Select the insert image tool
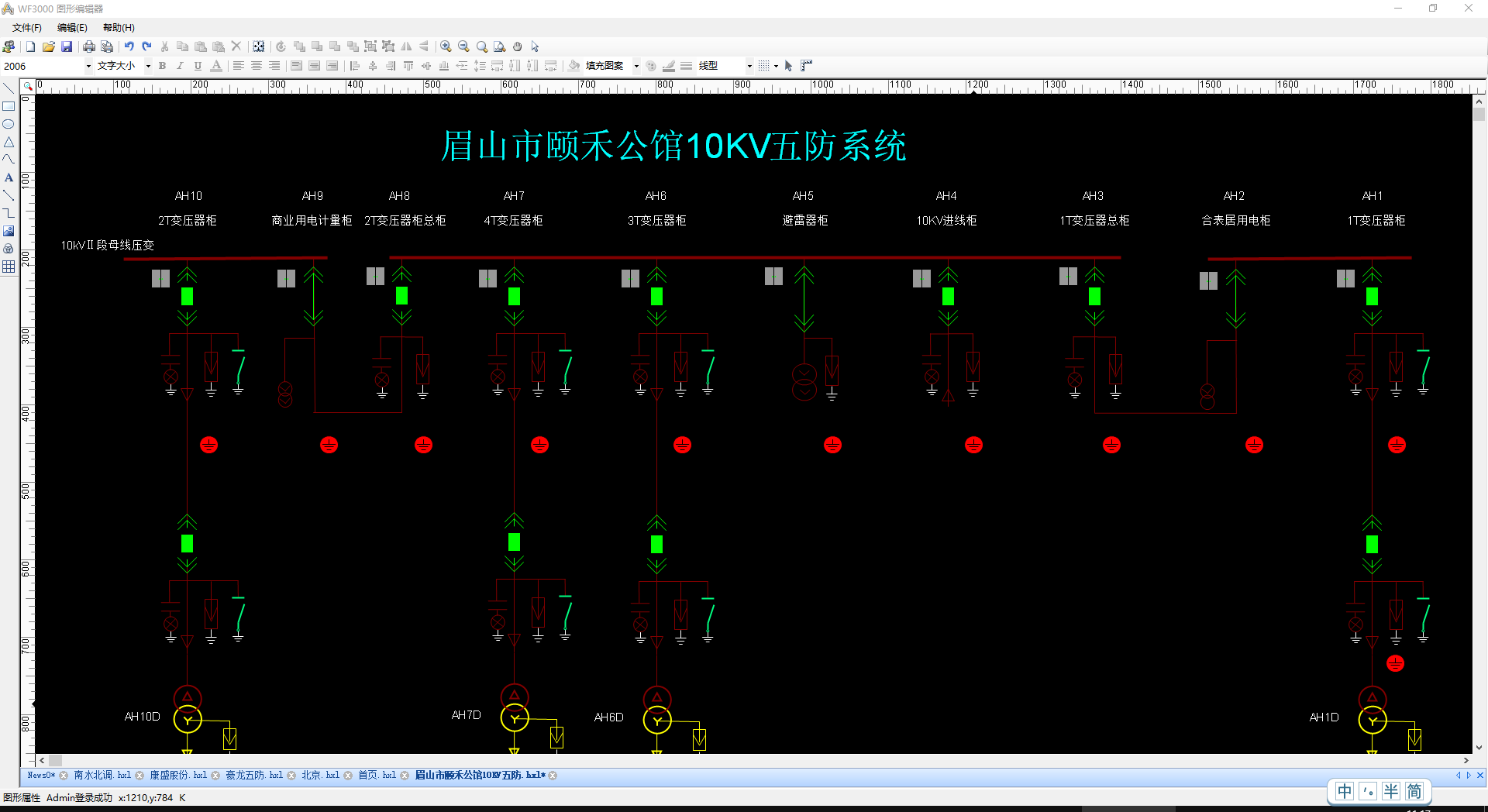The image size is (1488, 812). pos(9,231)
